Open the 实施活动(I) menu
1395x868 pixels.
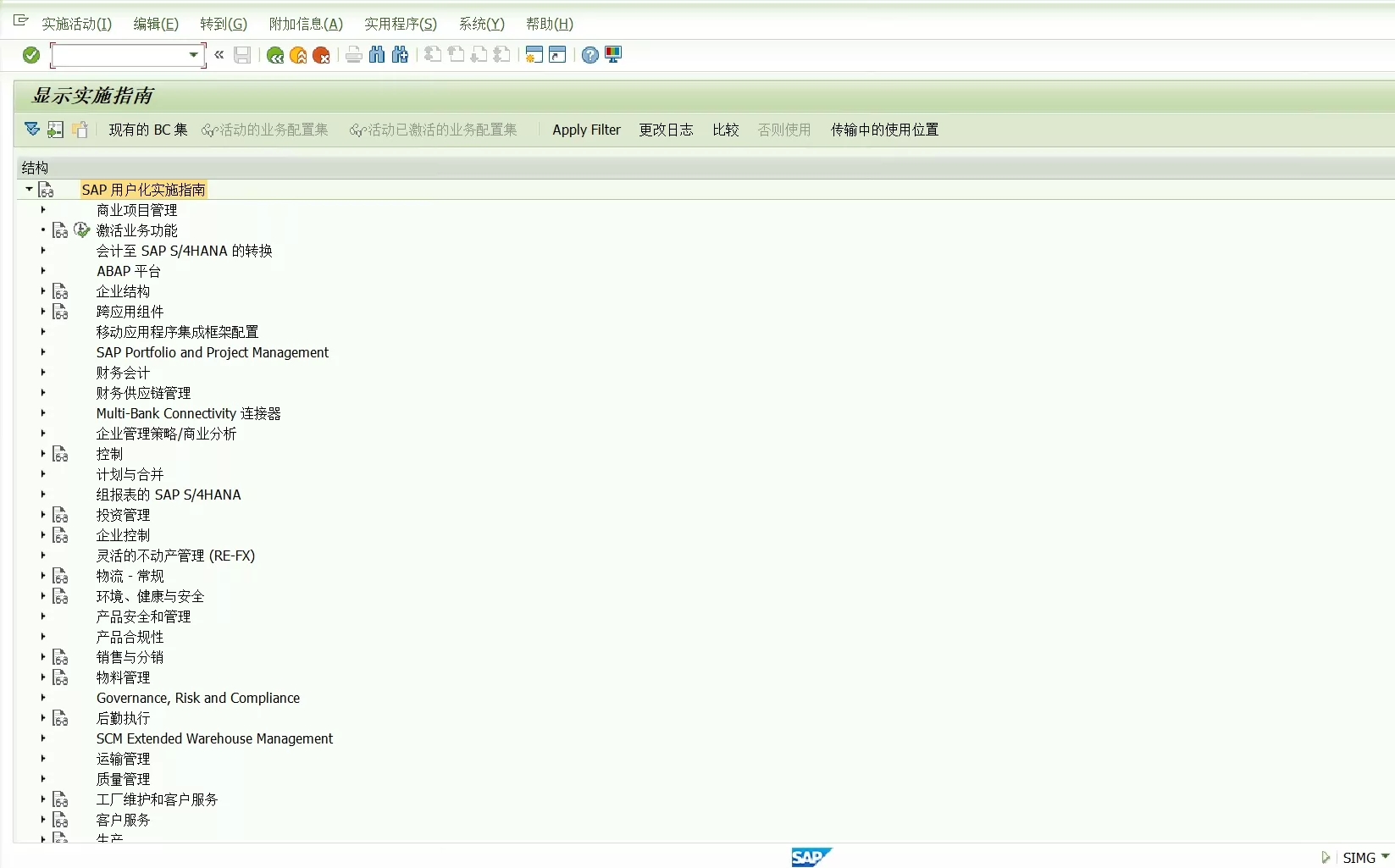click(76, 24)
